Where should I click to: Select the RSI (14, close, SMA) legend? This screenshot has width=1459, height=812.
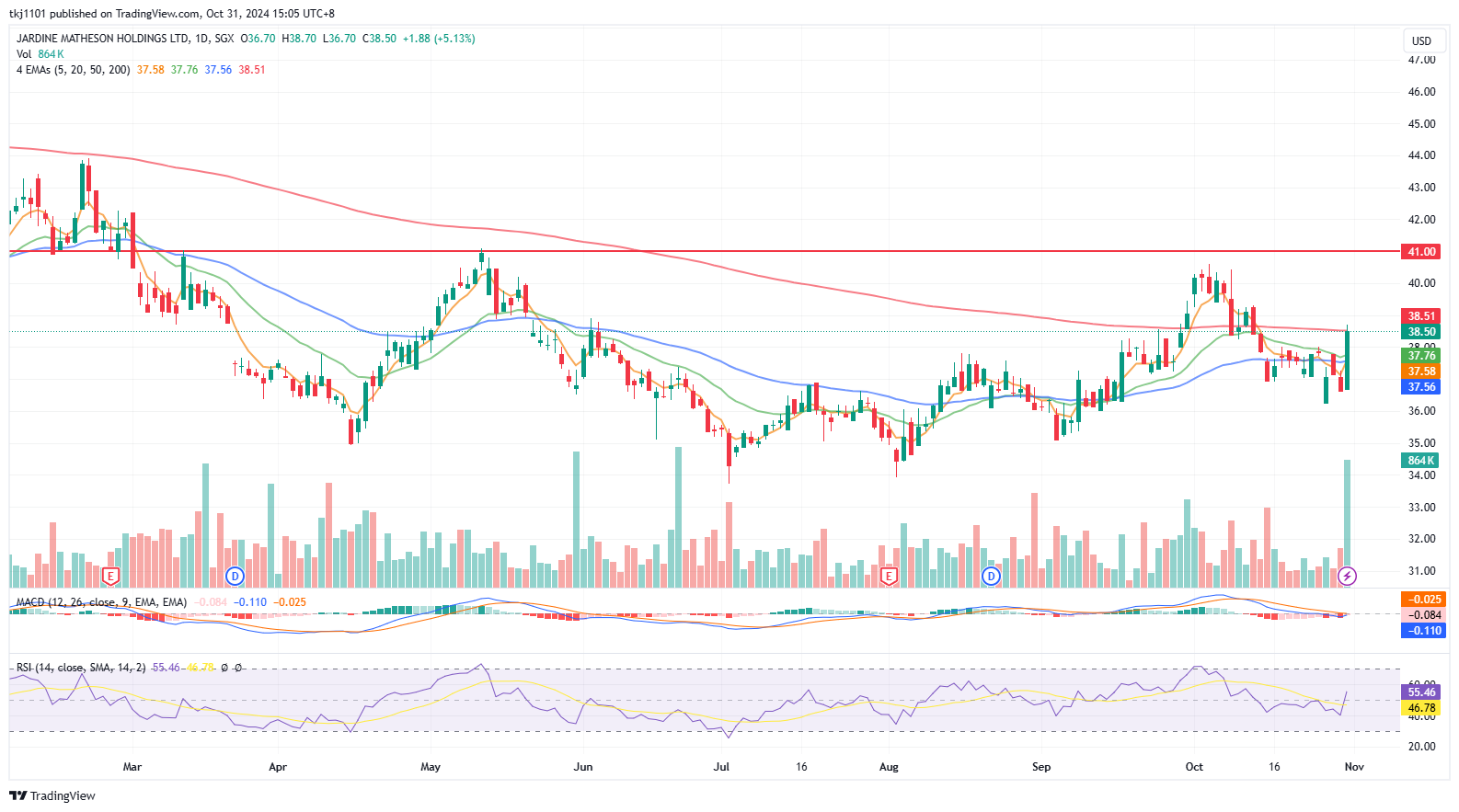coord(81,668)
